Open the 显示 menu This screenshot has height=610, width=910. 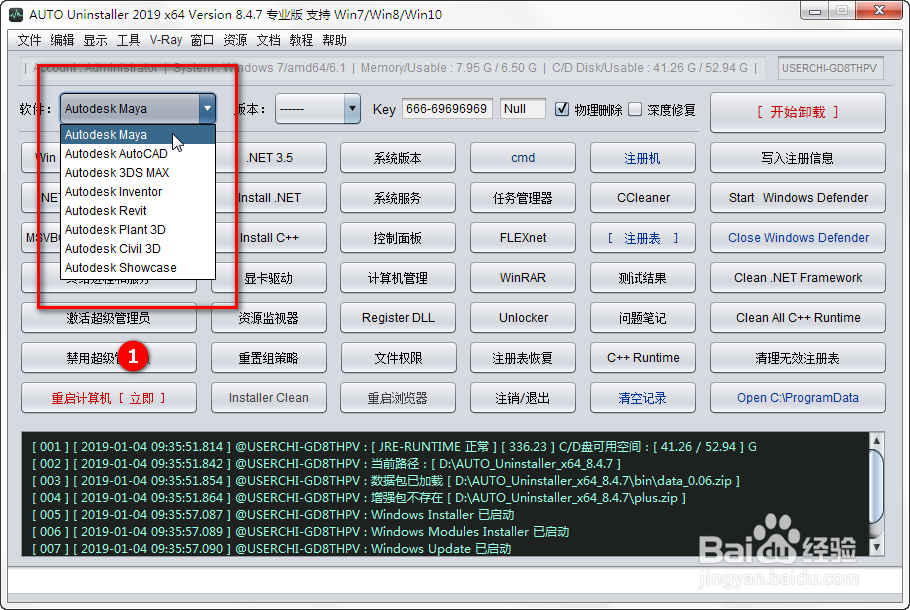95,40
